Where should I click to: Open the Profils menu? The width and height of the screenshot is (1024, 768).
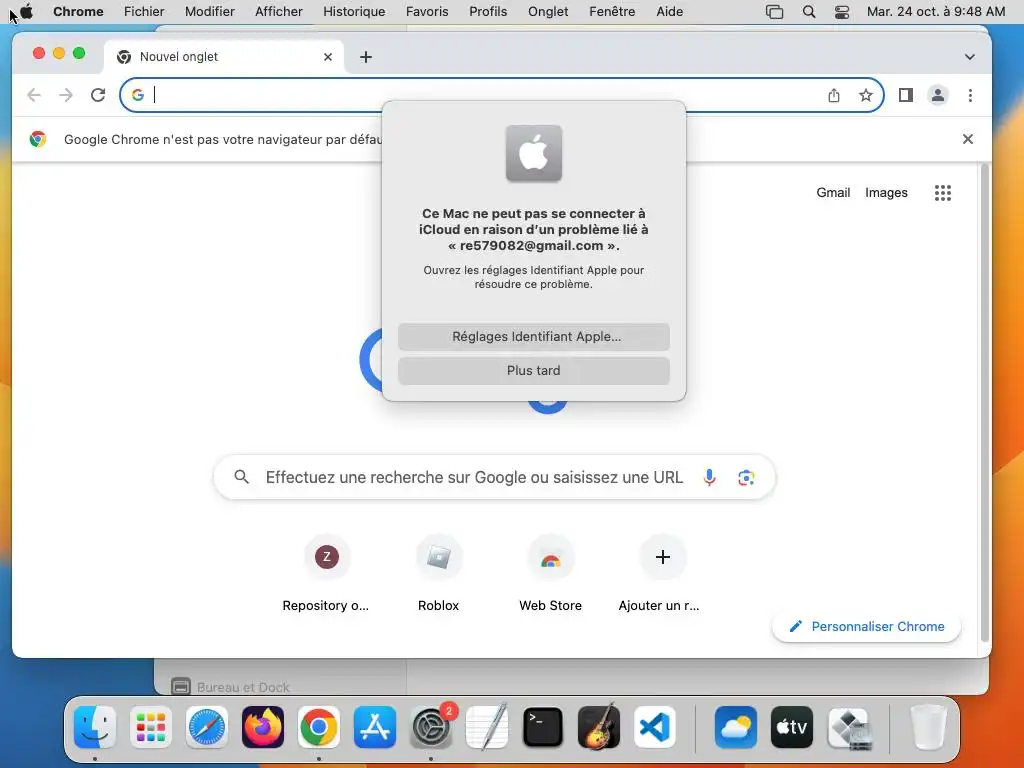point(488,11)
